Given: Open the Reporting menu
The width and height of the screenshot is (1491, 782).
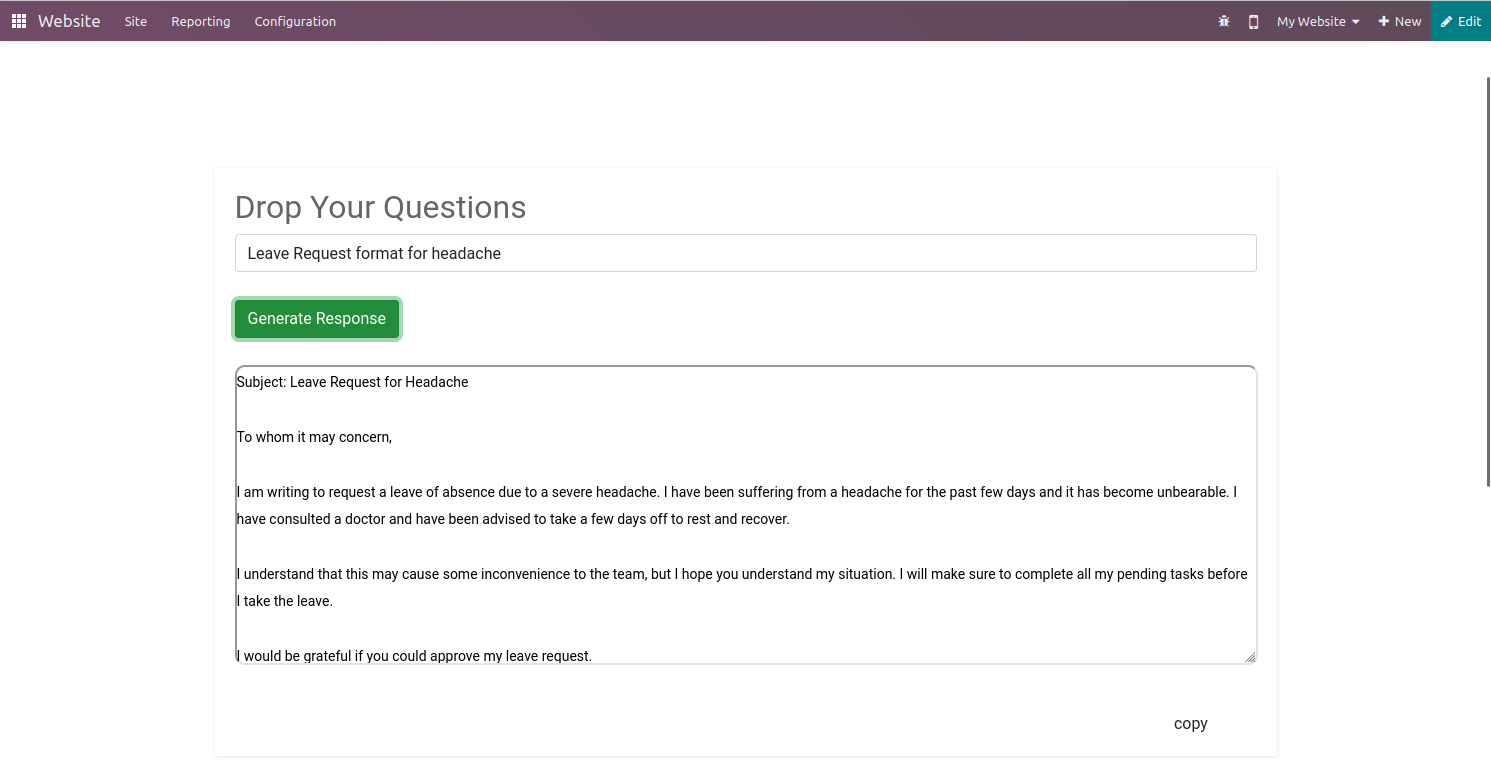Looking at the screenshot, I should [200, 21].
